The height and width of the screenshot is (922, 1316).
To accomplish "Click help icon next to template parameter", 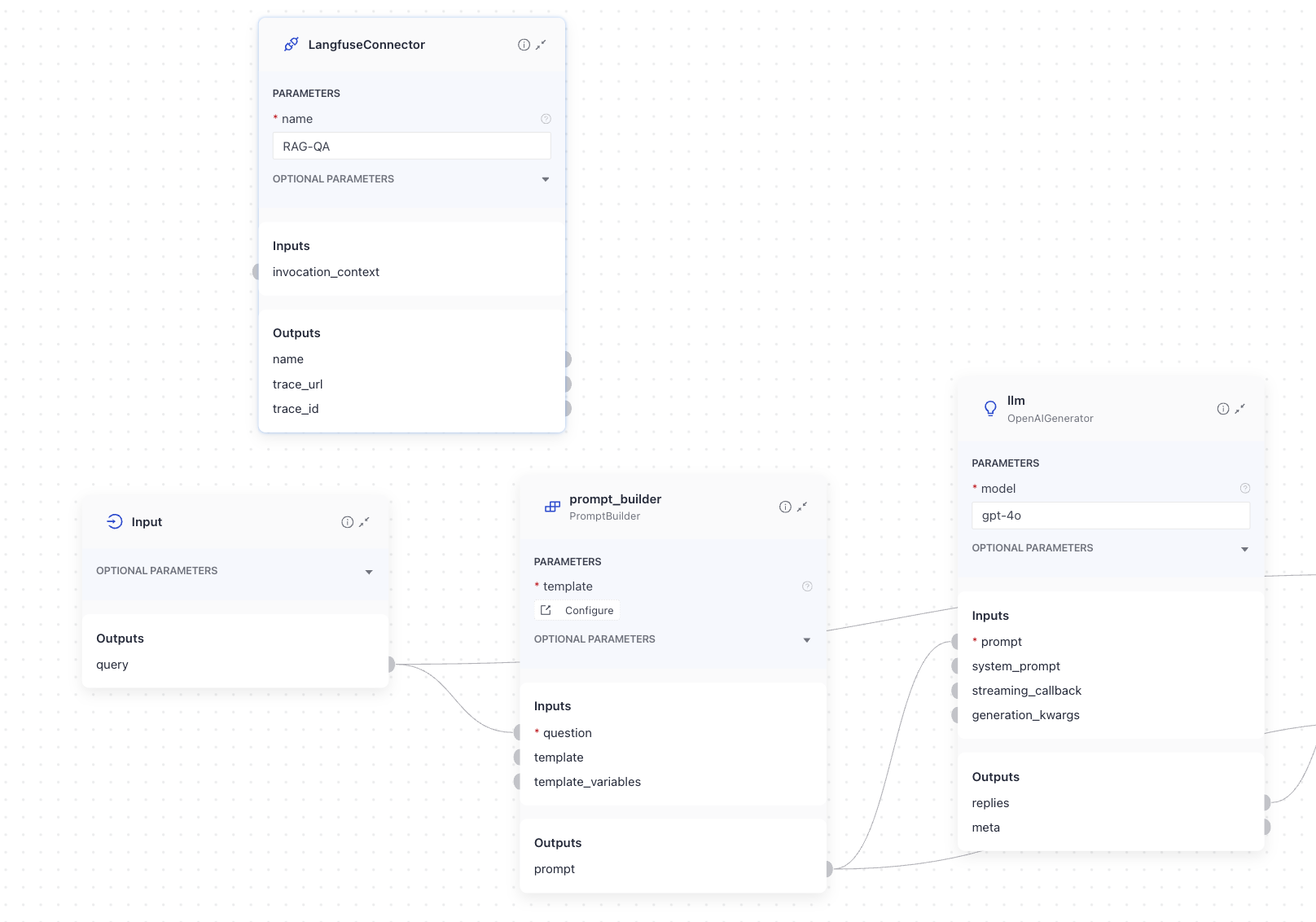I will point(807,586).
